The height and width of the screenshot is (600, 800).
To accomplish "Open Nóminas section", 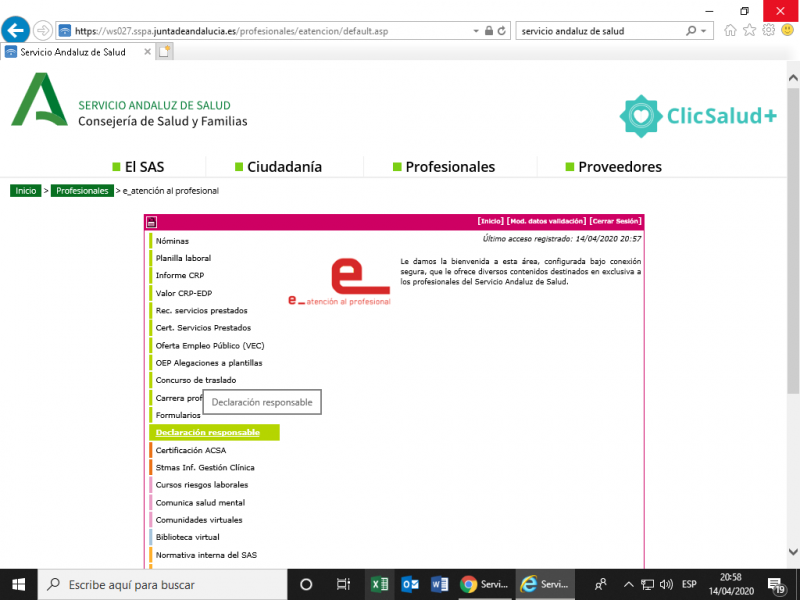I will click(172, 241).
